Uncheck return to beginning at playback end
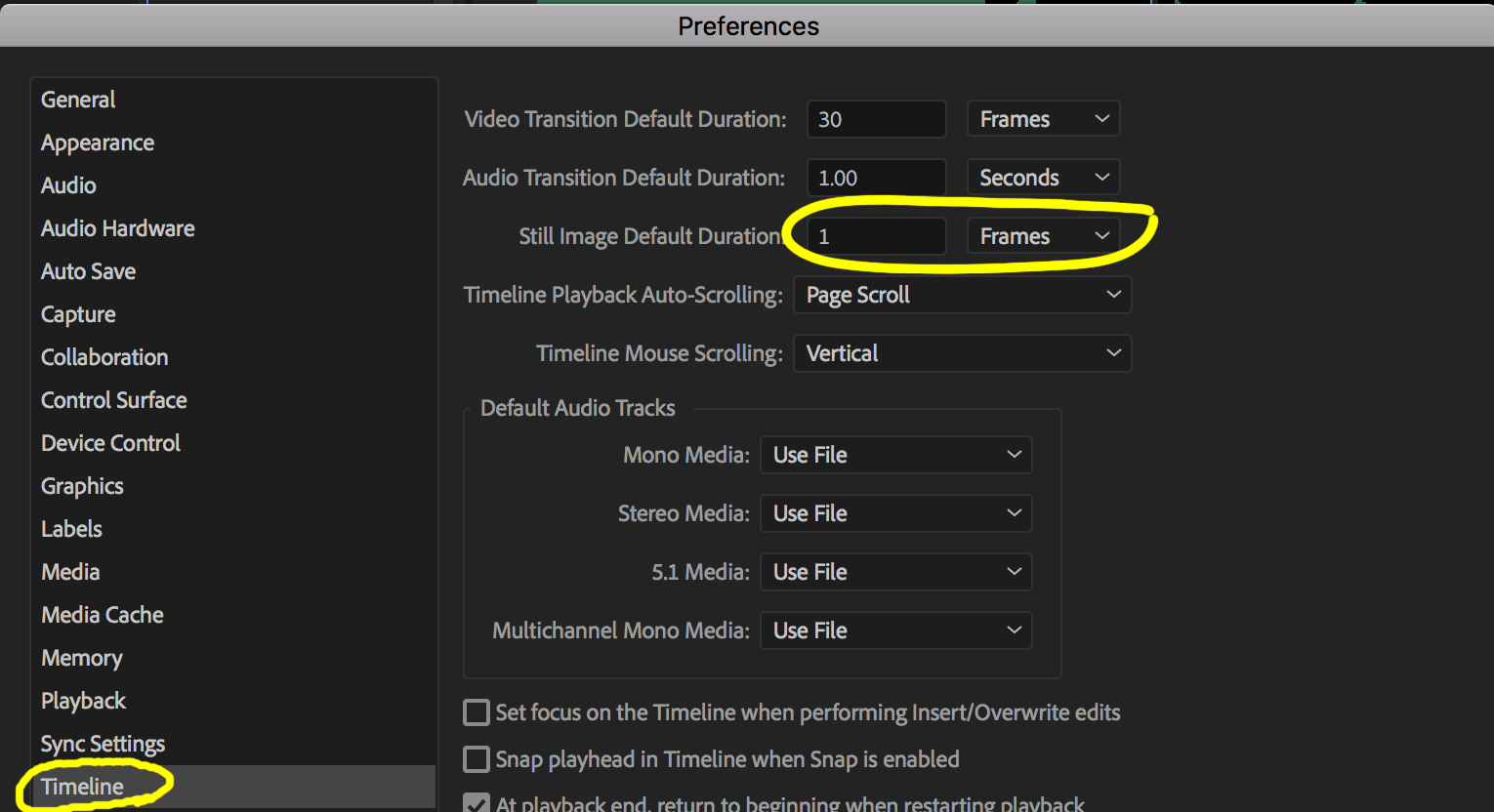This screenshot has height=812, width=1494. tap(477, 804)
